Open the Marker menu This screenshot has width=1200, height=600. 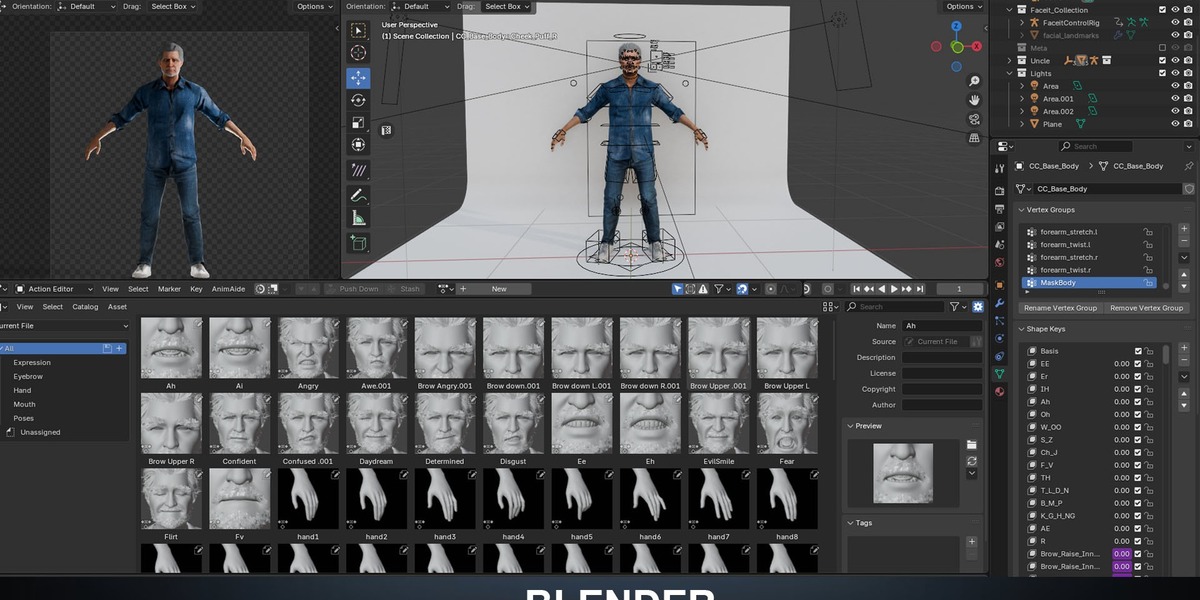tap(169, 289)
